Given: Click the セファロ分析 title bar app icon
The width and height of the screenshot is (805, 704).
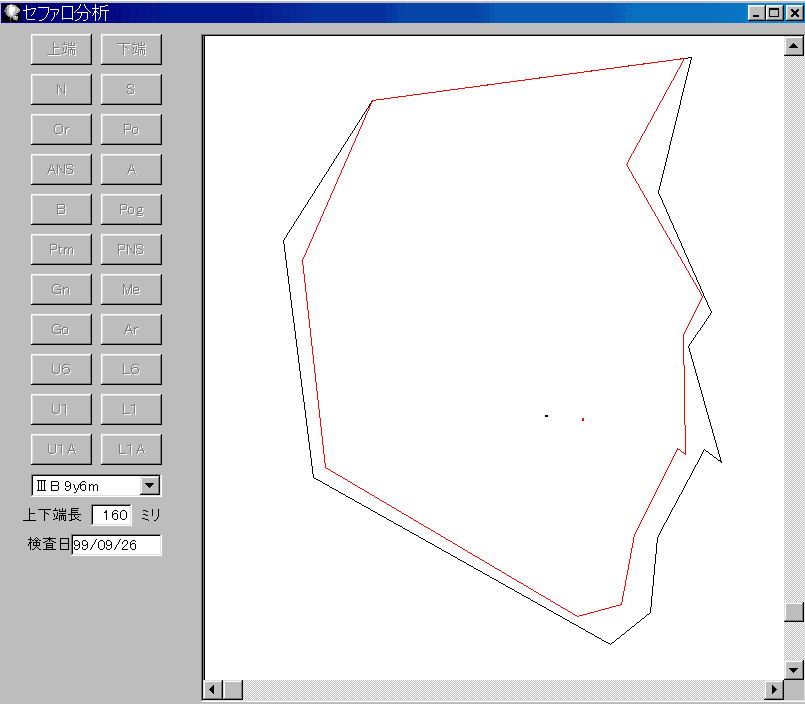Looking at the screenshot, I should point(11,12).
